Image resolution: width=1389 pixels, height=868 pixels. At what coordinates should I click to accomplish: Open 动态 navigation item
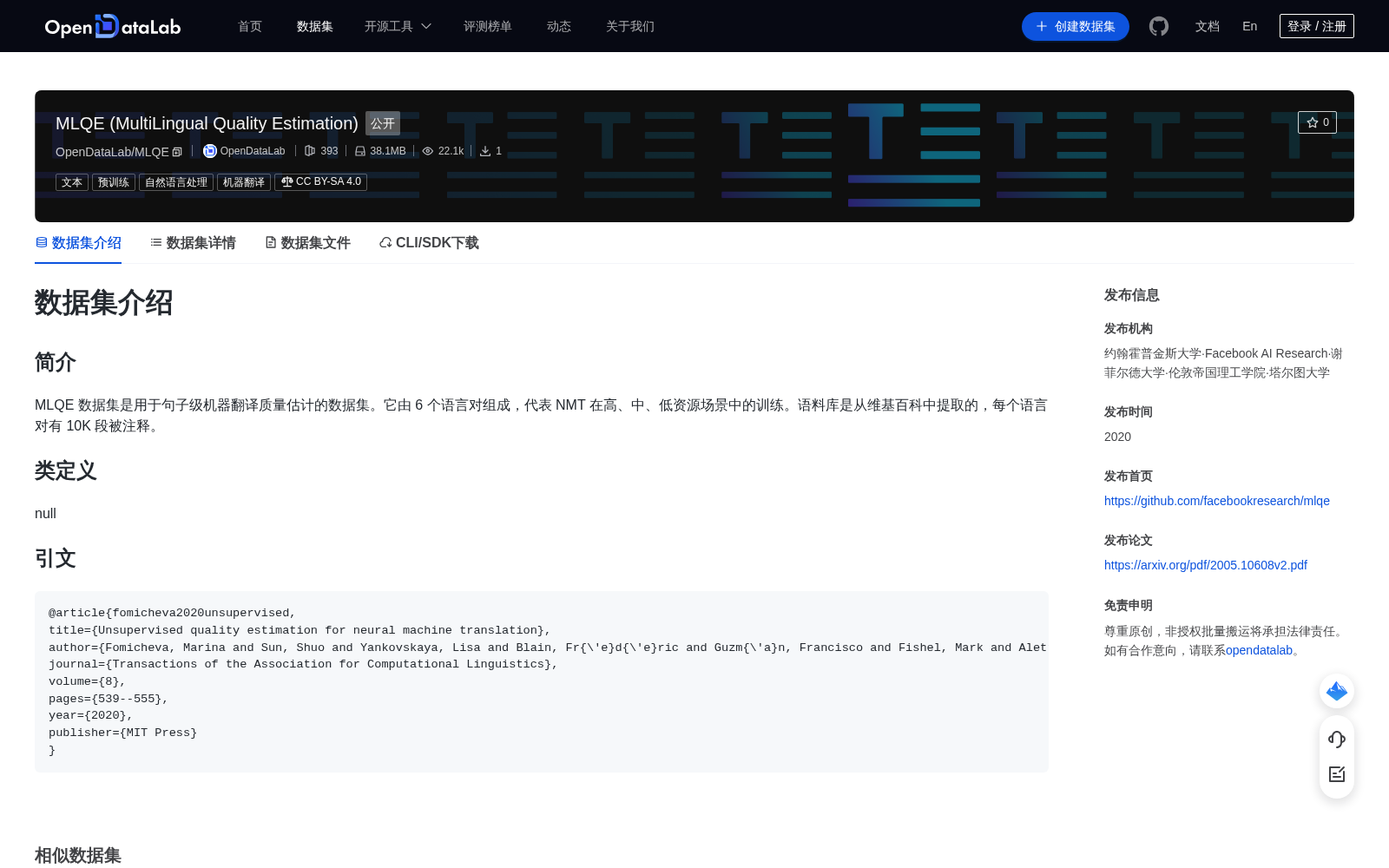559,26
